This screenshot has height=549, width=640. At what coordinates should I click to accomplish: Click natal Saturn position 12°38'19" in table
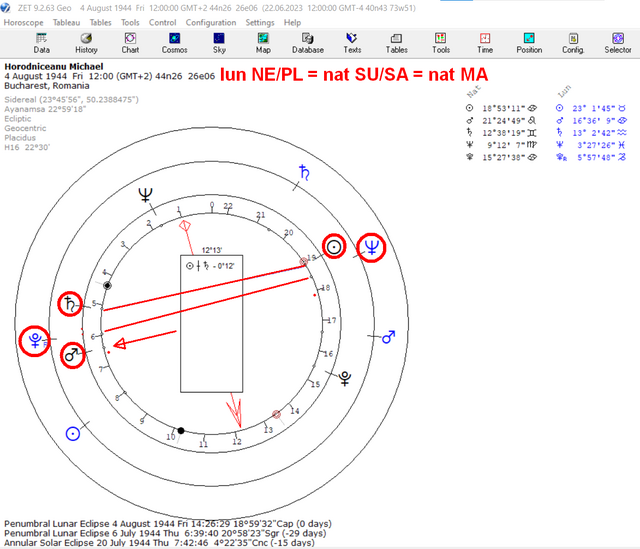[503, 133]
